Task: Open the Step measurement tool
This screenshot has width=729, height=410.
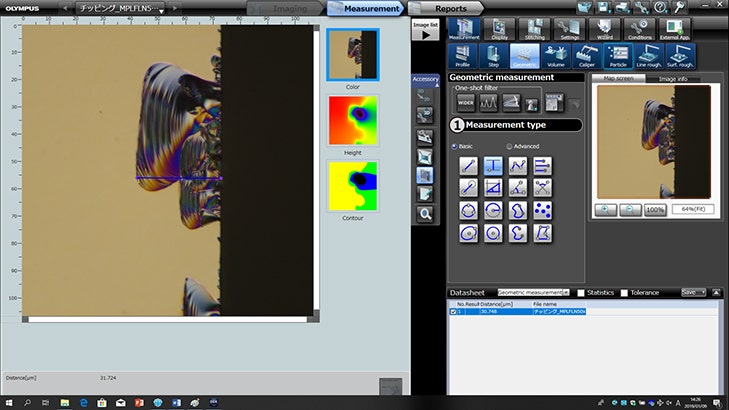Action: click(x=493, y=57)
